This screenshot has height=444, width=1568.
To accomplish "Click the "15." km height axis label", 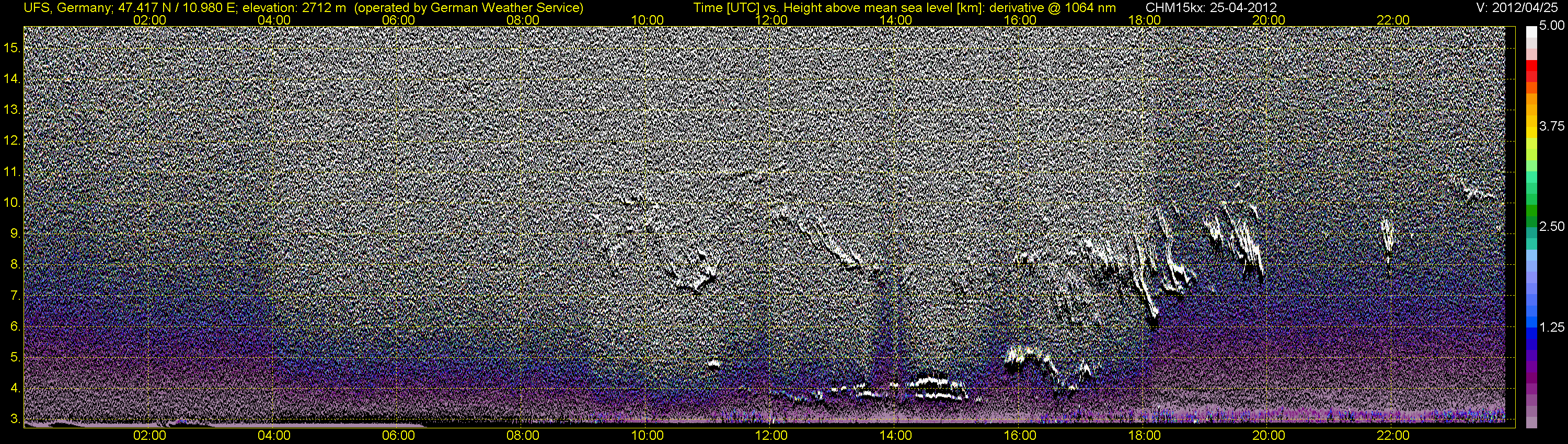I will point(12,48).
